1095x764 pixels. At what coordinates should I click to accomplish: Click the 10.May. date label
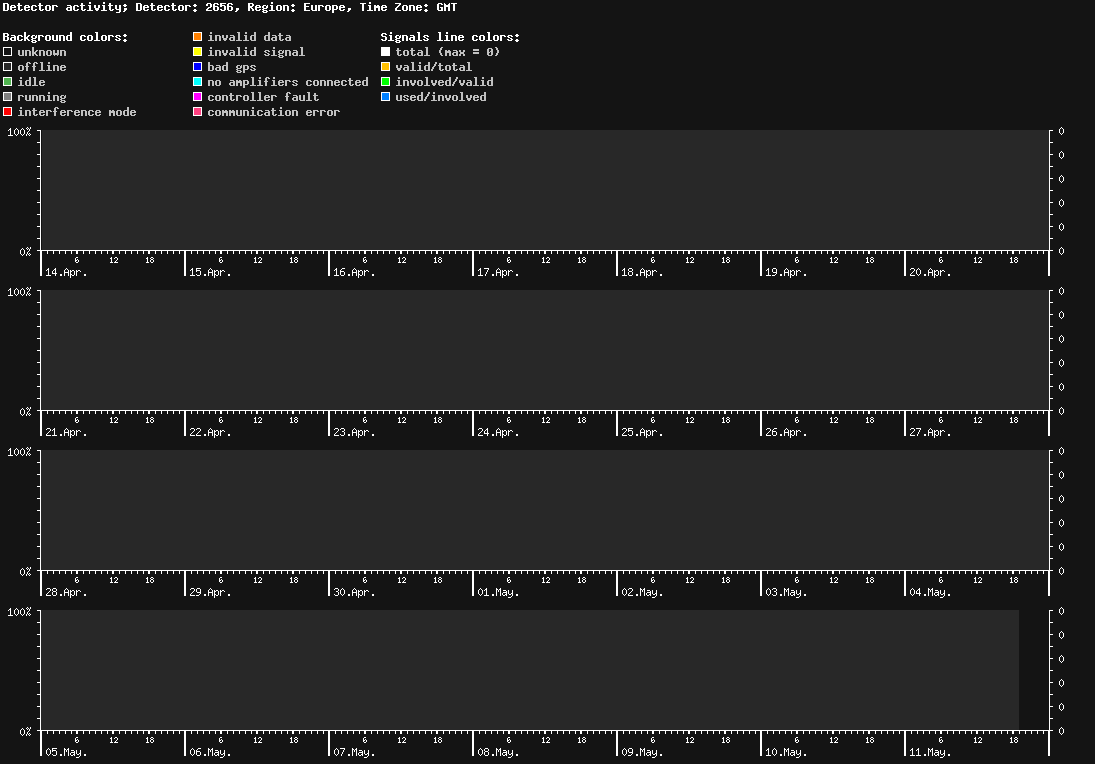tap(786, 752)
